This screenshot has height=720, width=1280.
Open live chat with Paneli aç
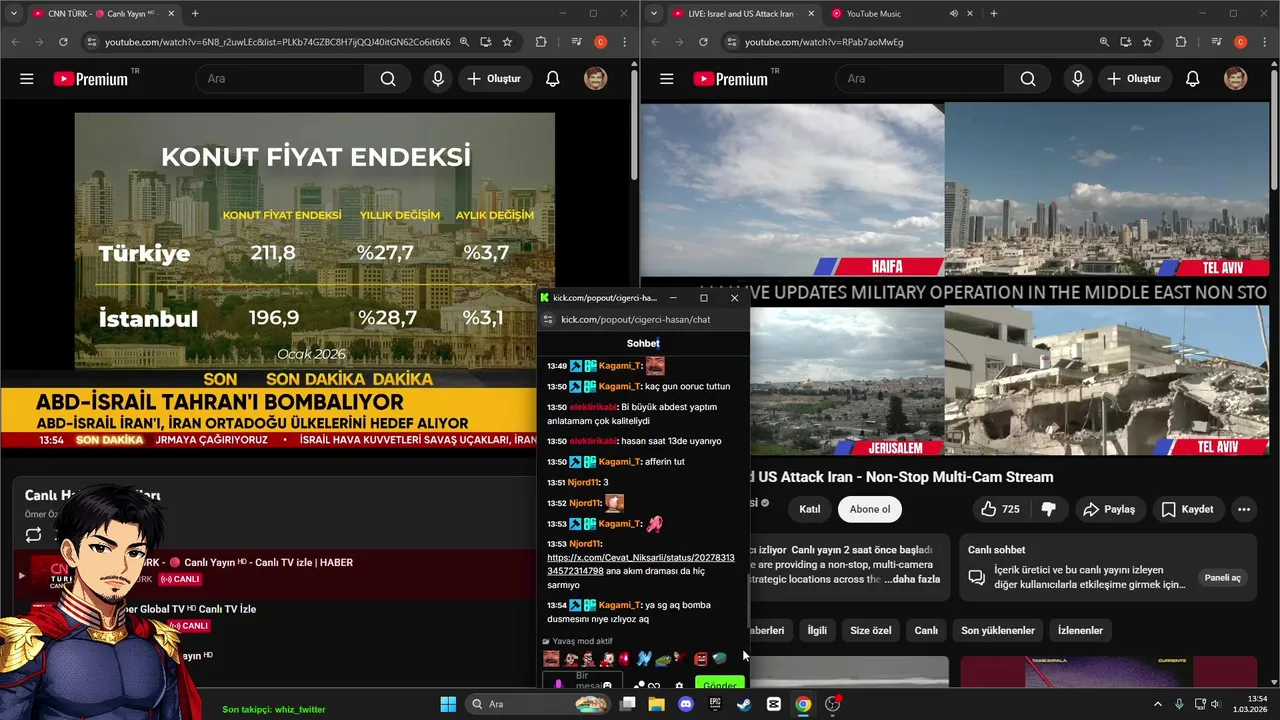click(1222, 578)
